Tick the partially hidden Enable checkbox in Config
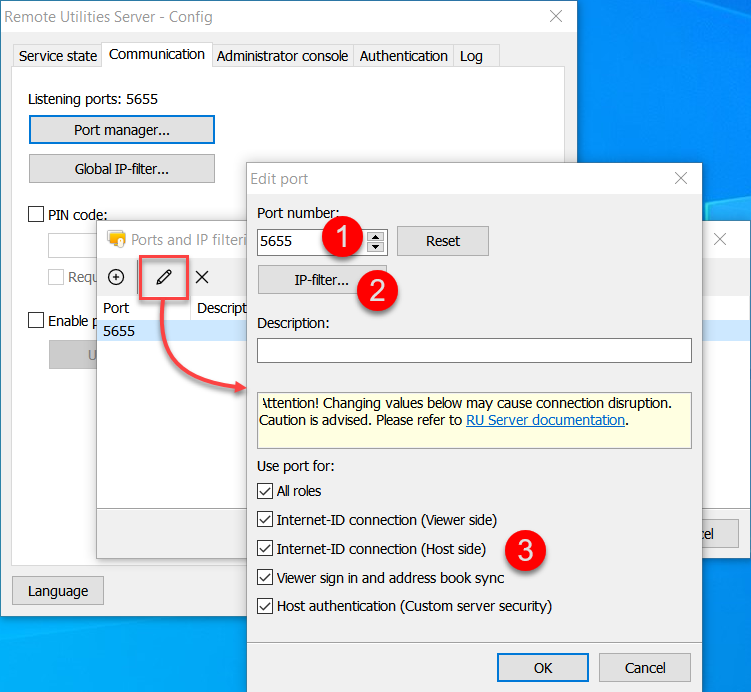 tap(36, 320)
